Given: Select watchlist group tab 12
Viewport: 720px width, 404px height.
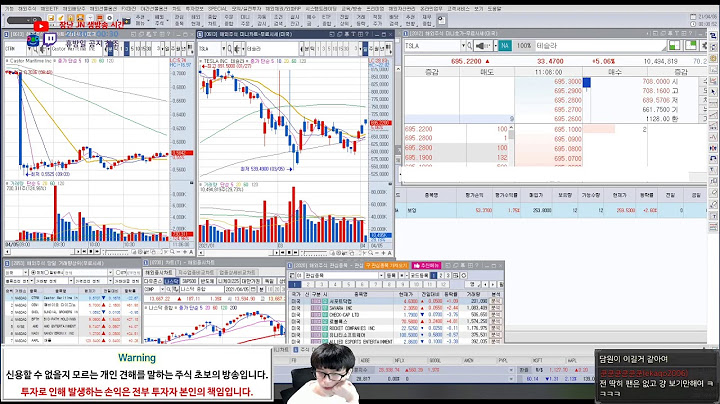Looking at the screenshot, I should tap(443, 285).
